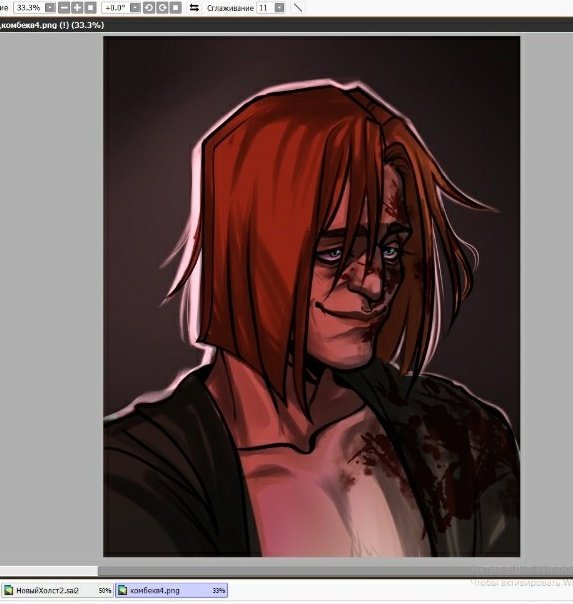
Task: Rotate canvas clockwise
Action: tap(162, 8)
